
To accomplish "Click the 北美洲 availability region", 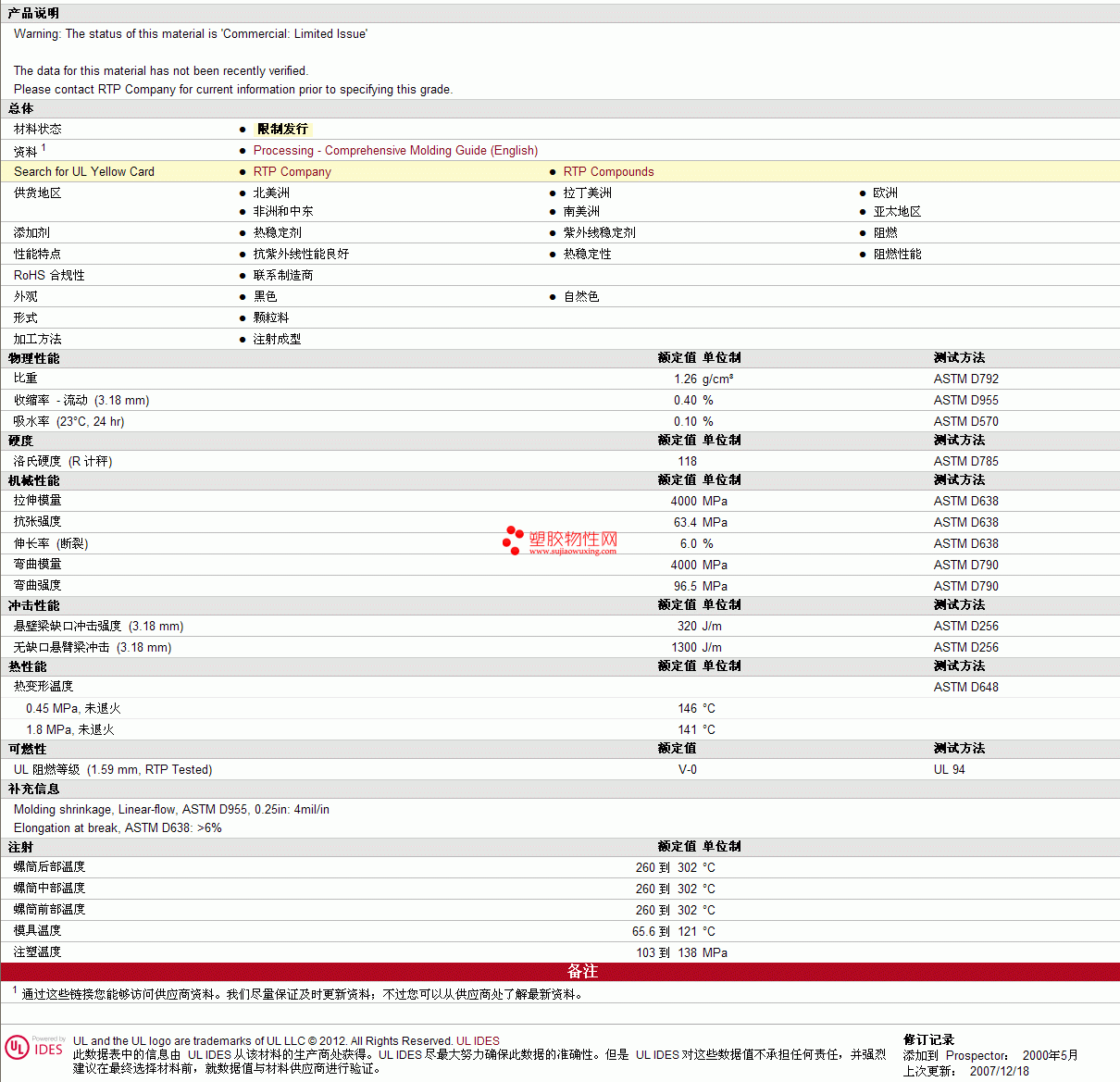I will pyautogui.click(x=271, y=193).
